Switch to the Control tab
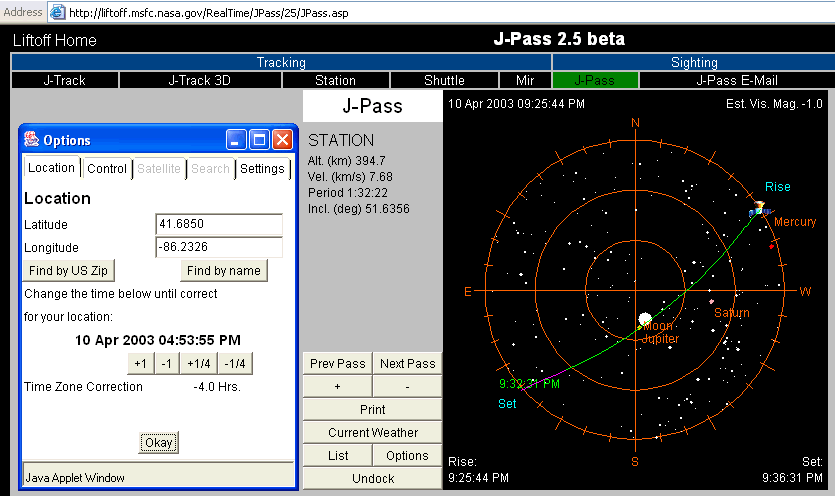This screenshot has height=496, width=835. pos(107,169)
